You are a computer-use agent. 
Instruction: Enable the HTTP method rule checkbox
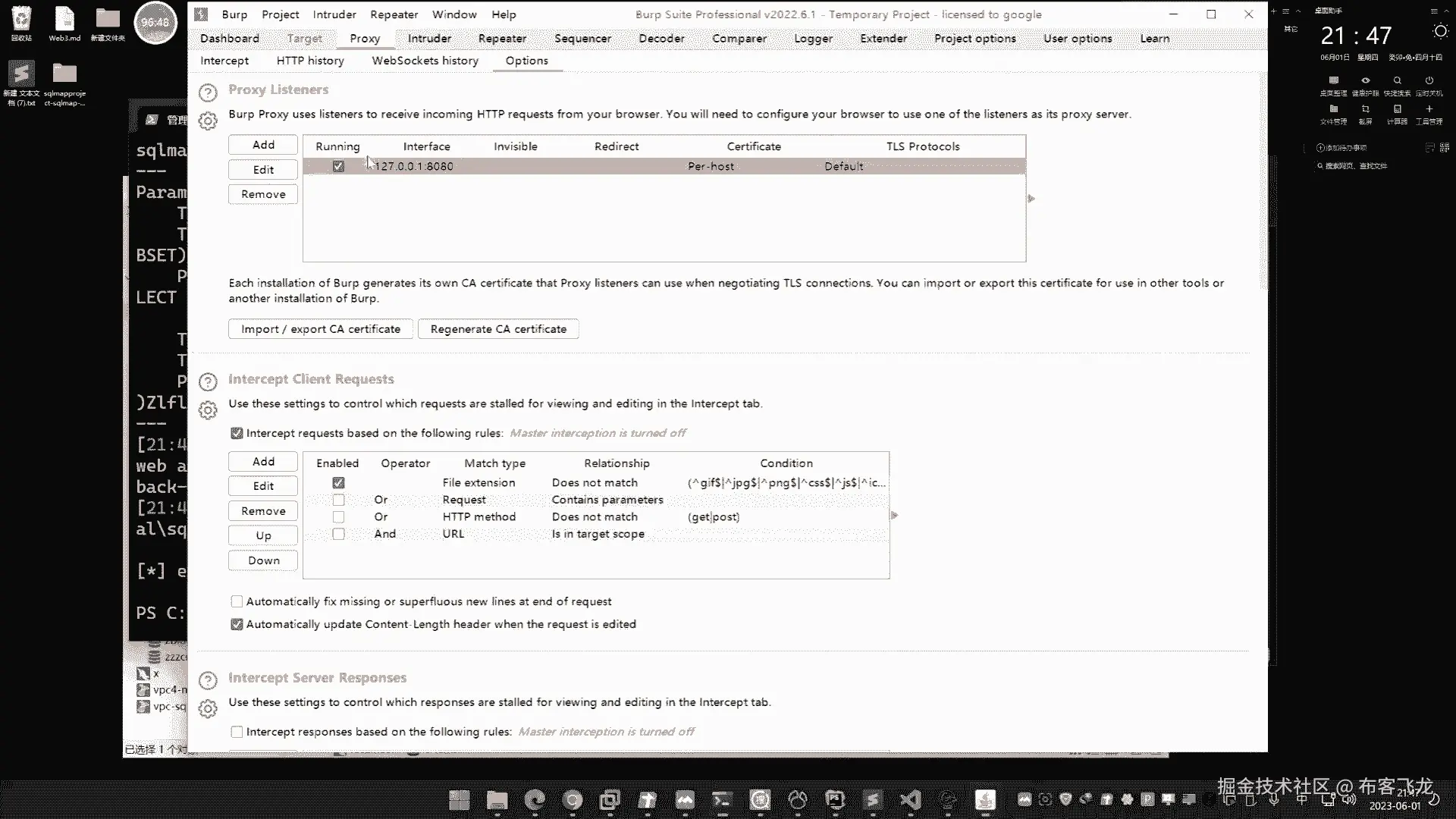(338, 517)
